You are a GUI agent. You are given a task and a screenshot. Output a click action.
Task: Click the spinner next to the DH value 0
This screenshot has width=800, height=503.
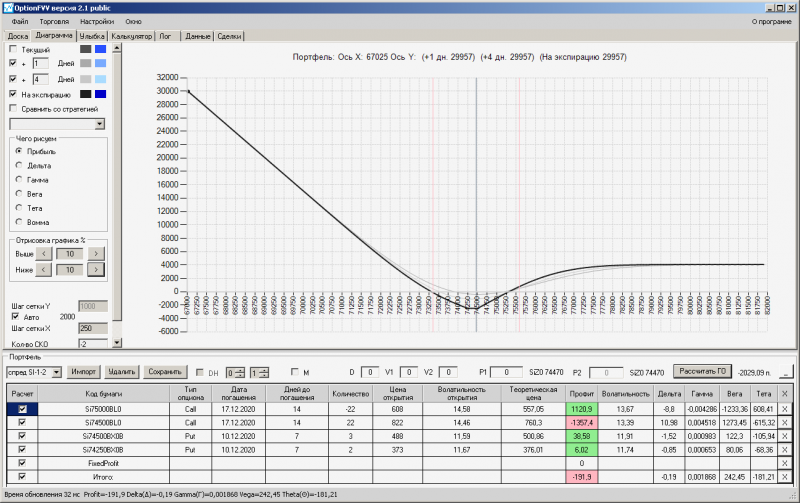coord(240,373)
